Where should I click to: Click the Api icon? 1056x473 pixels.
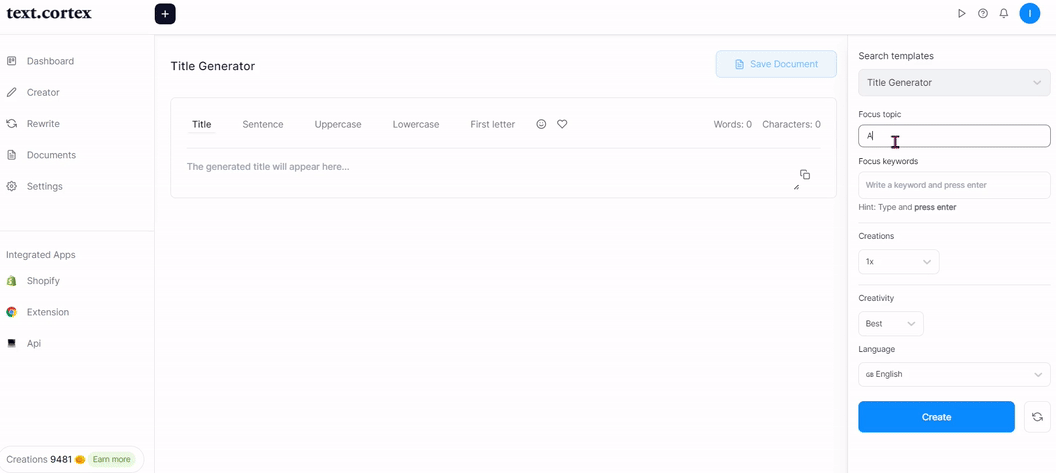[x=11, y=343]
